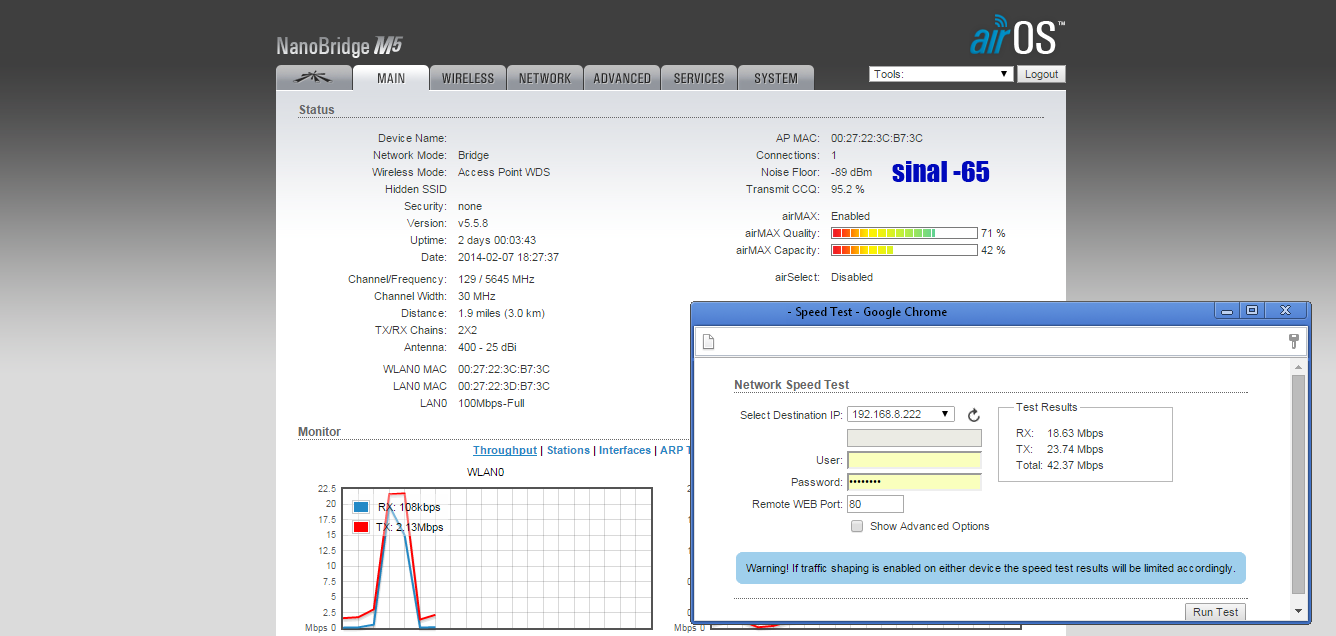Click the disabled field below Destination IP

click(914, 438)
